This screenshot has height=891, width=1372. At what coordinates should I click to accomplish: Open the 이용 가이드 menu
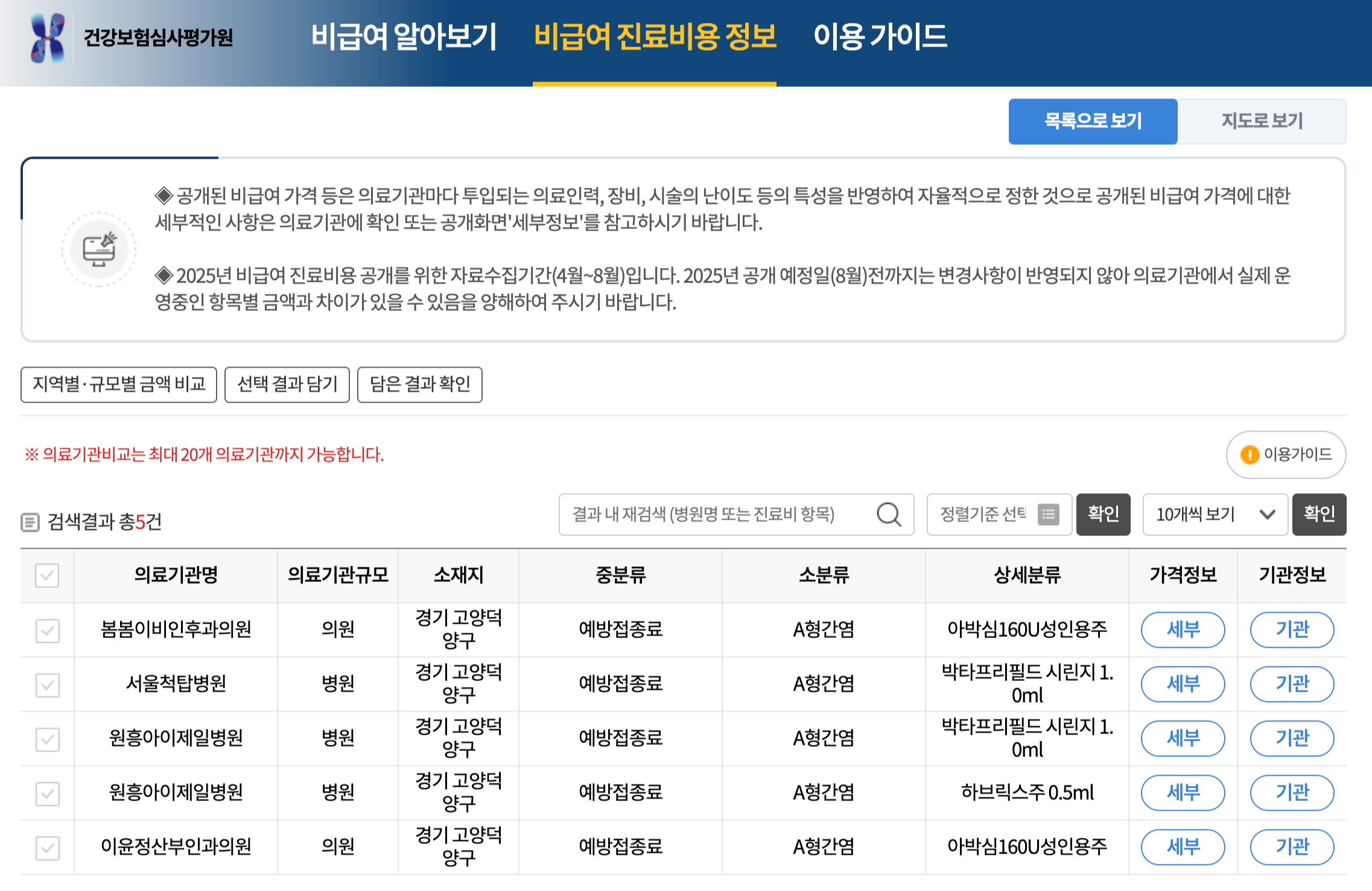click(880, 37)
